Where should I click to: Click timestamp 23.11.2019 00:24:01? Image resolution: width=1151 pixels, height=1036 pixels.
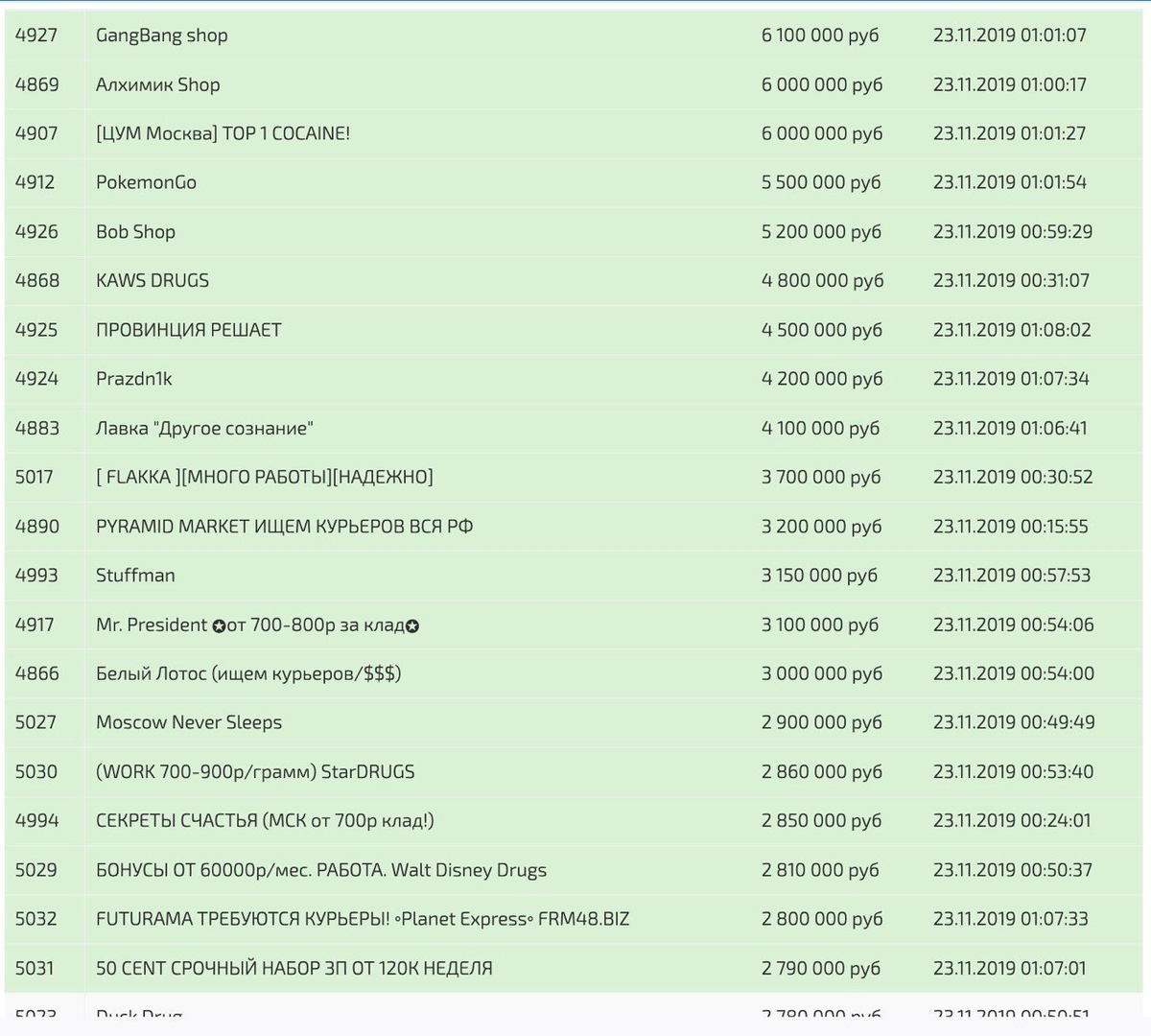pos(1012,821)
